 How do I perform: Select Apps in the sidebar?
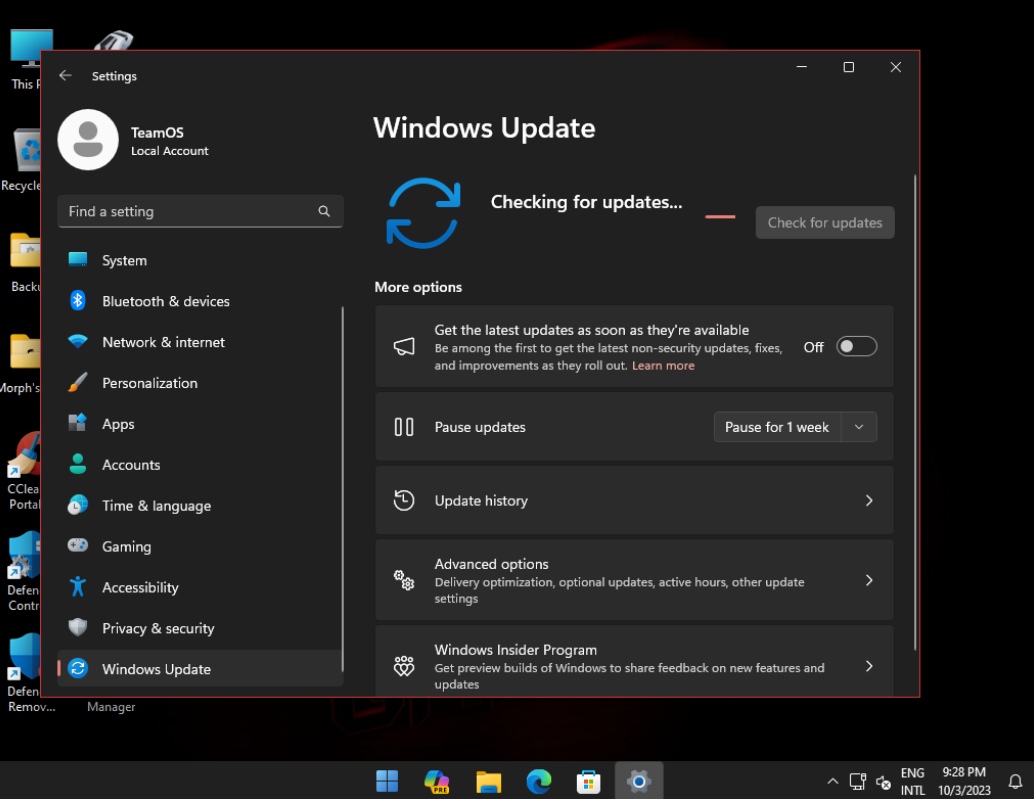(x=200, y=424)
